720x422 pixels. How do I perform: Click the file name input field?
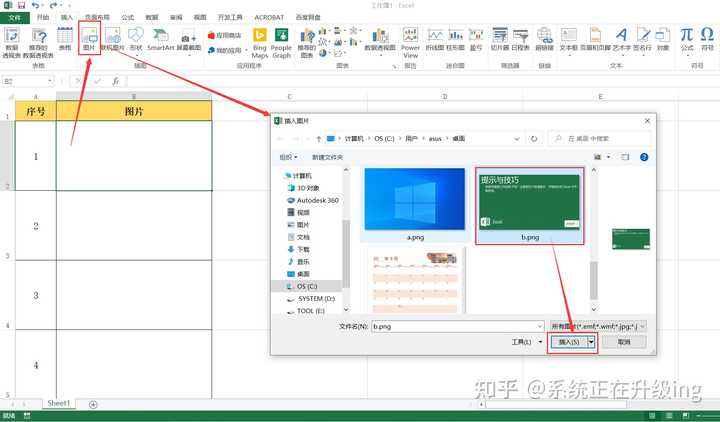tap(454, 326)
